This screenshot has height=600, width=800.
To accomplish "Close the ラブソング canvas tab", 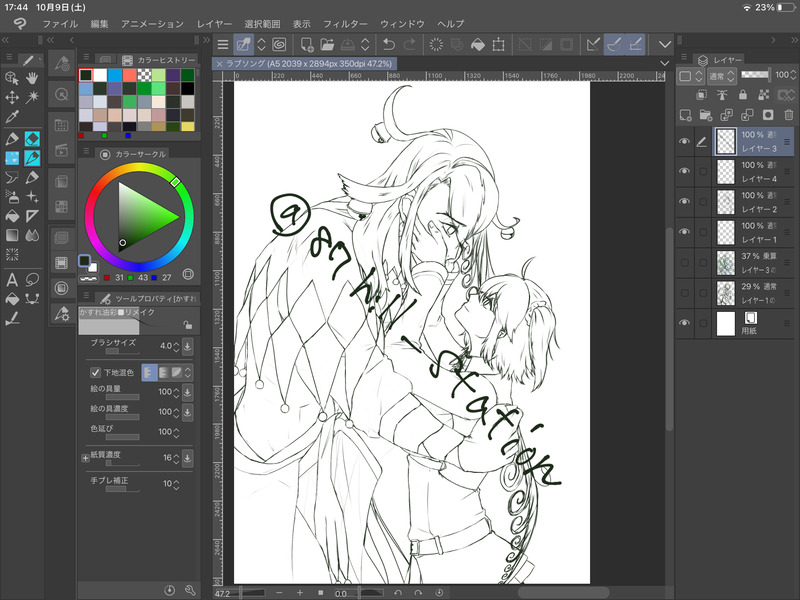I will (x=219, y=64).
